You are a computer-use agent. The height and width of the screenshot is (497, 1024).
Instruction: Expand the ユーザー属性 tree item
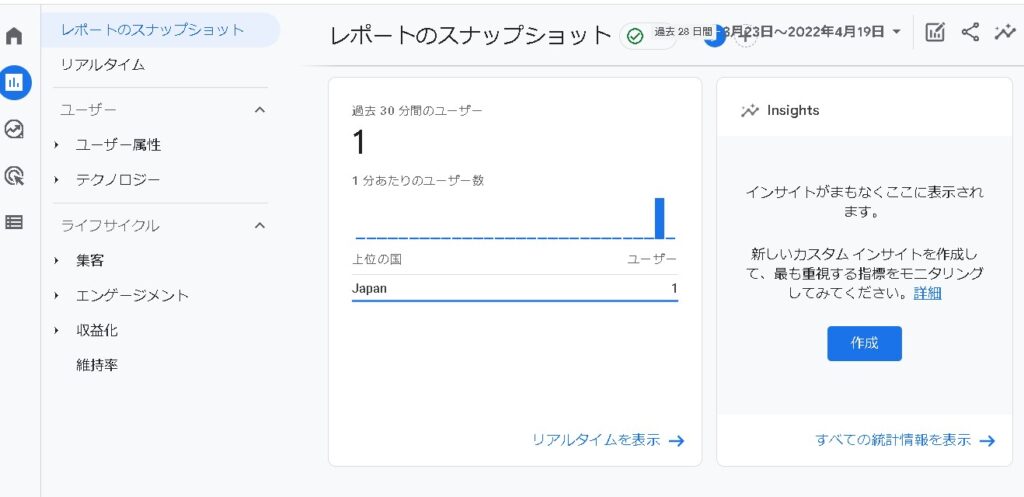tap(58, 145)
